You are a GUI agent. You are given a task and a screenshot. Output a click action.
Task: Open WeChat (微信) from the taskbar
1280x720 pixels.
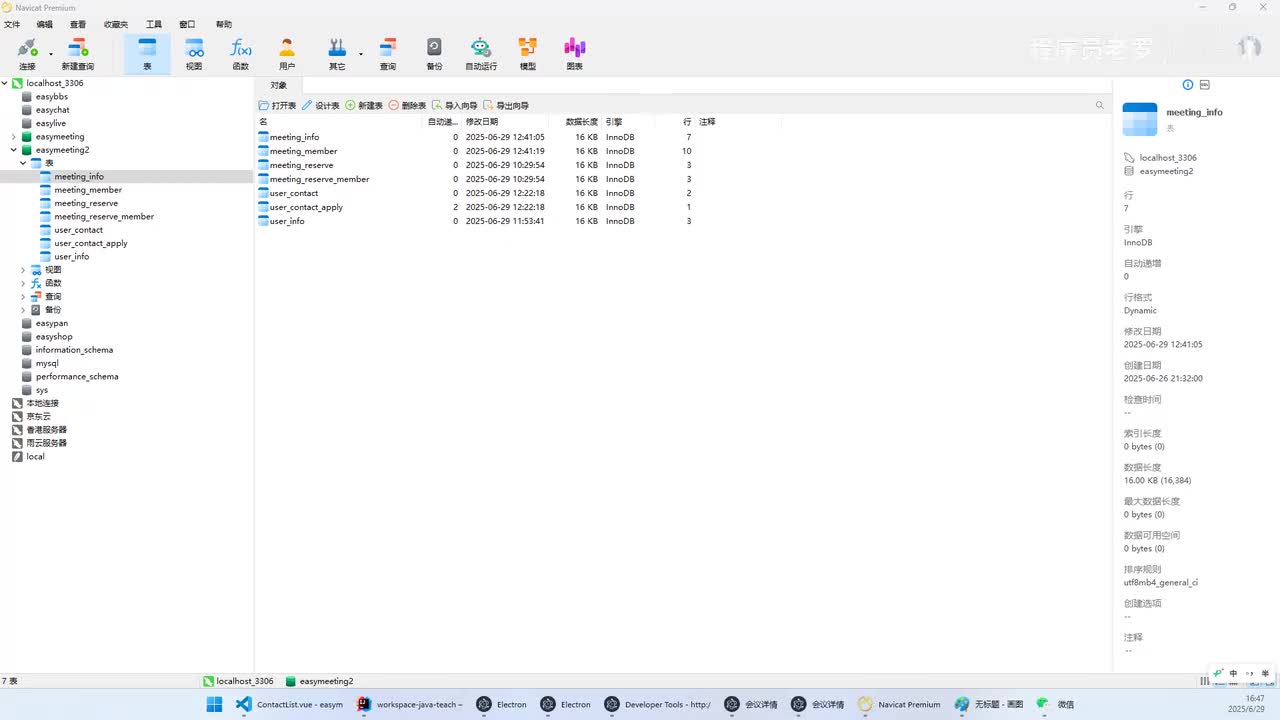(1055, 704)
